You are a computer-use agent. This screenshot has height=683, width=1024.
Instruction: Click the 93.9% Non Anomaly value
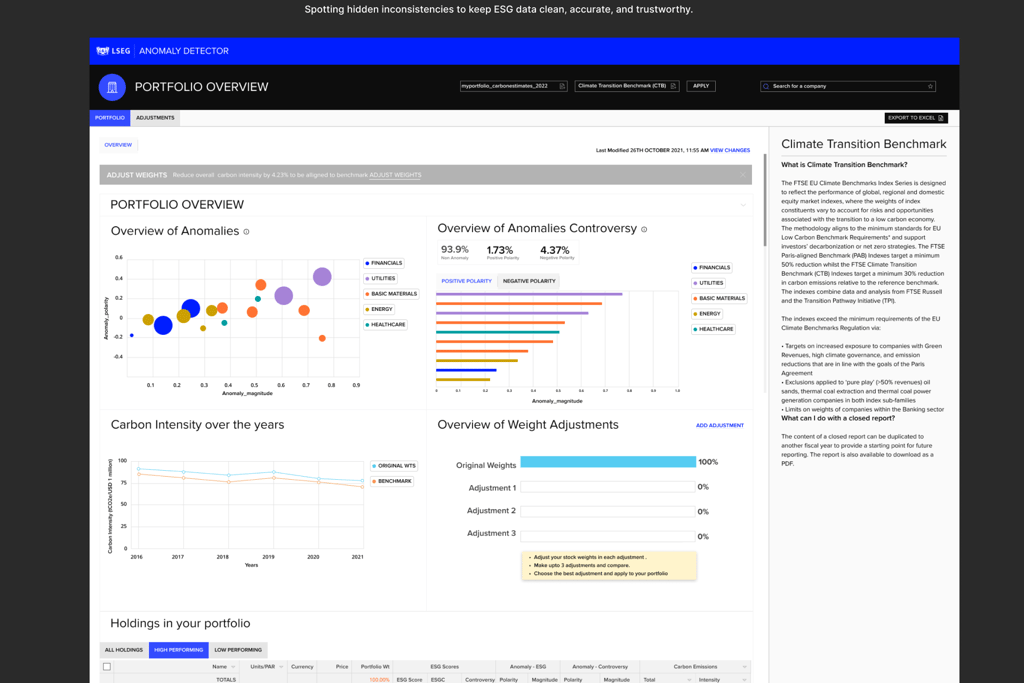pyautogui.click(x=455, y=249)
